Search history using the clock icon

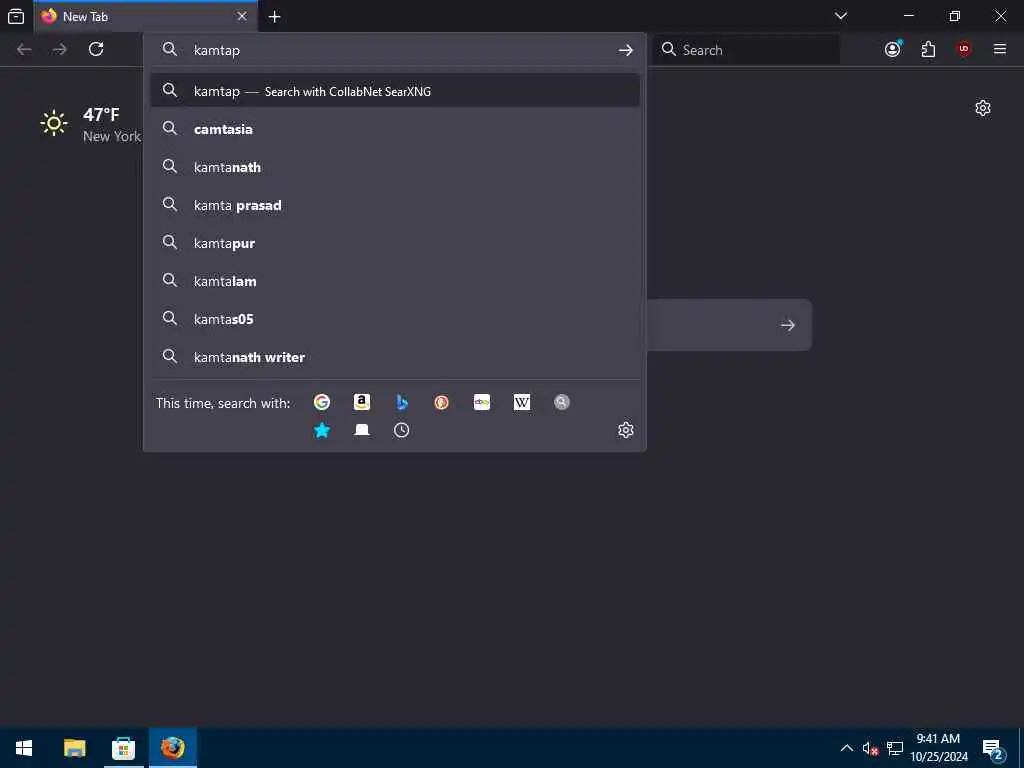pos(402,430)
